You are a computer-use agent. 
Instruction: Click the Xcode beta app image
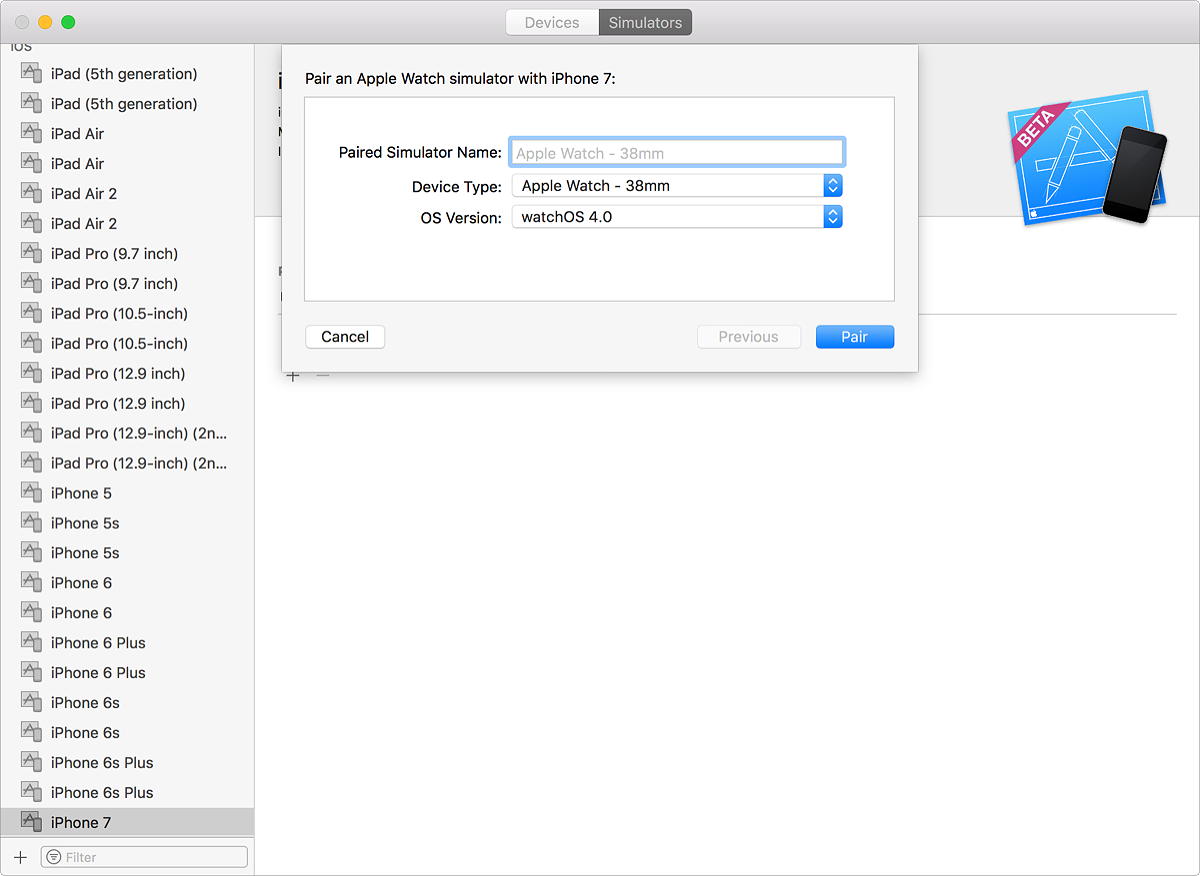click(1087, 157)
